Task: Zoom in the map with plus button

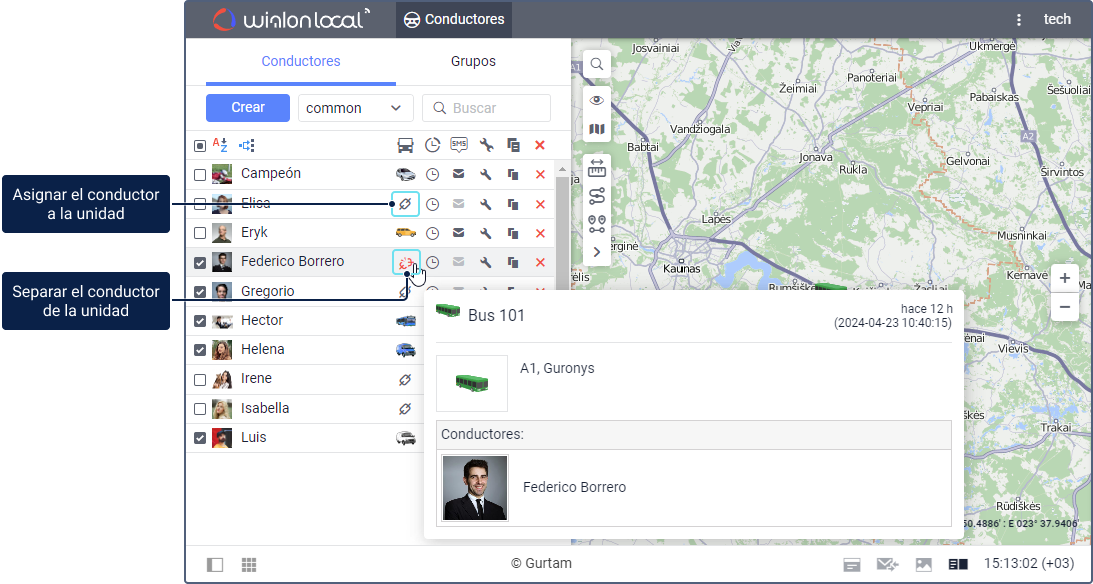Action: tap(1065, 279)
